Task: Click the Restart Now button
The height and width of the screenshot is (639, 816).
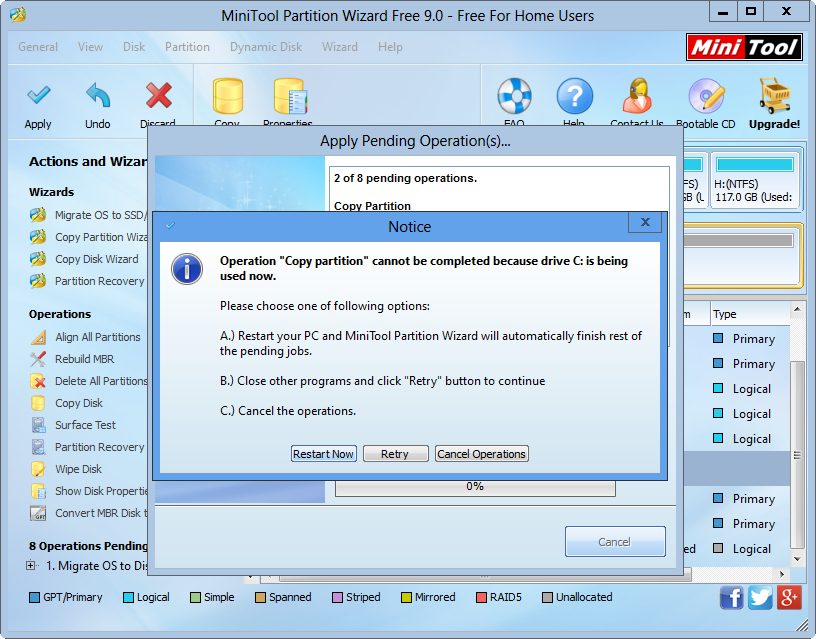Action: [x=323, y=454]
